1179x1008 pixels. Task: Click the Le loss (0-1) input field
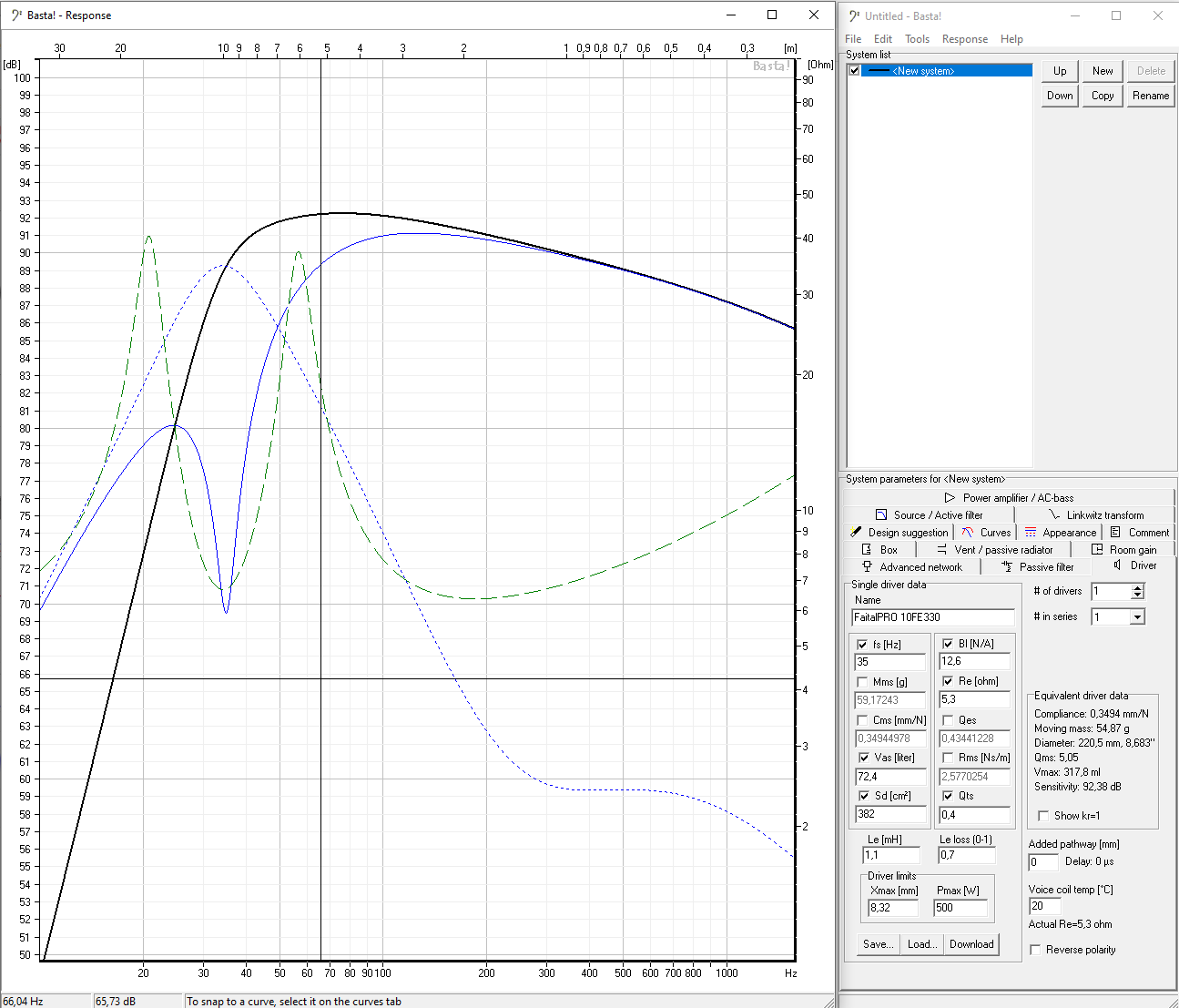click(967, 855)
